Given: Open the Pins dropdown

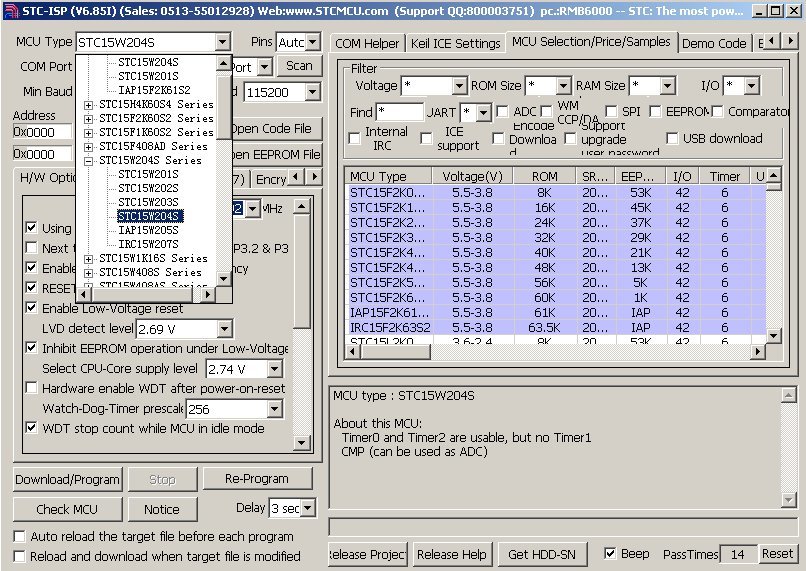Looking at the screenshot, I should pyautogui.click(x=313, y=42).
